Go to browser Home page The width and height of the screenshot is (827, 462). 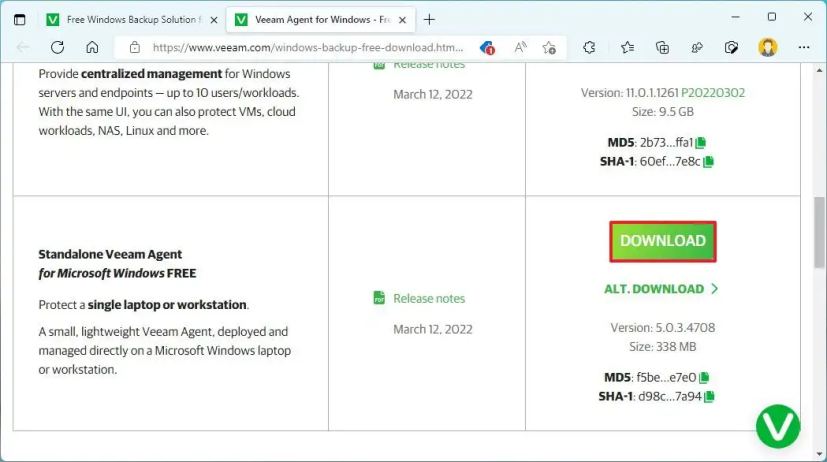coord(92,47)
